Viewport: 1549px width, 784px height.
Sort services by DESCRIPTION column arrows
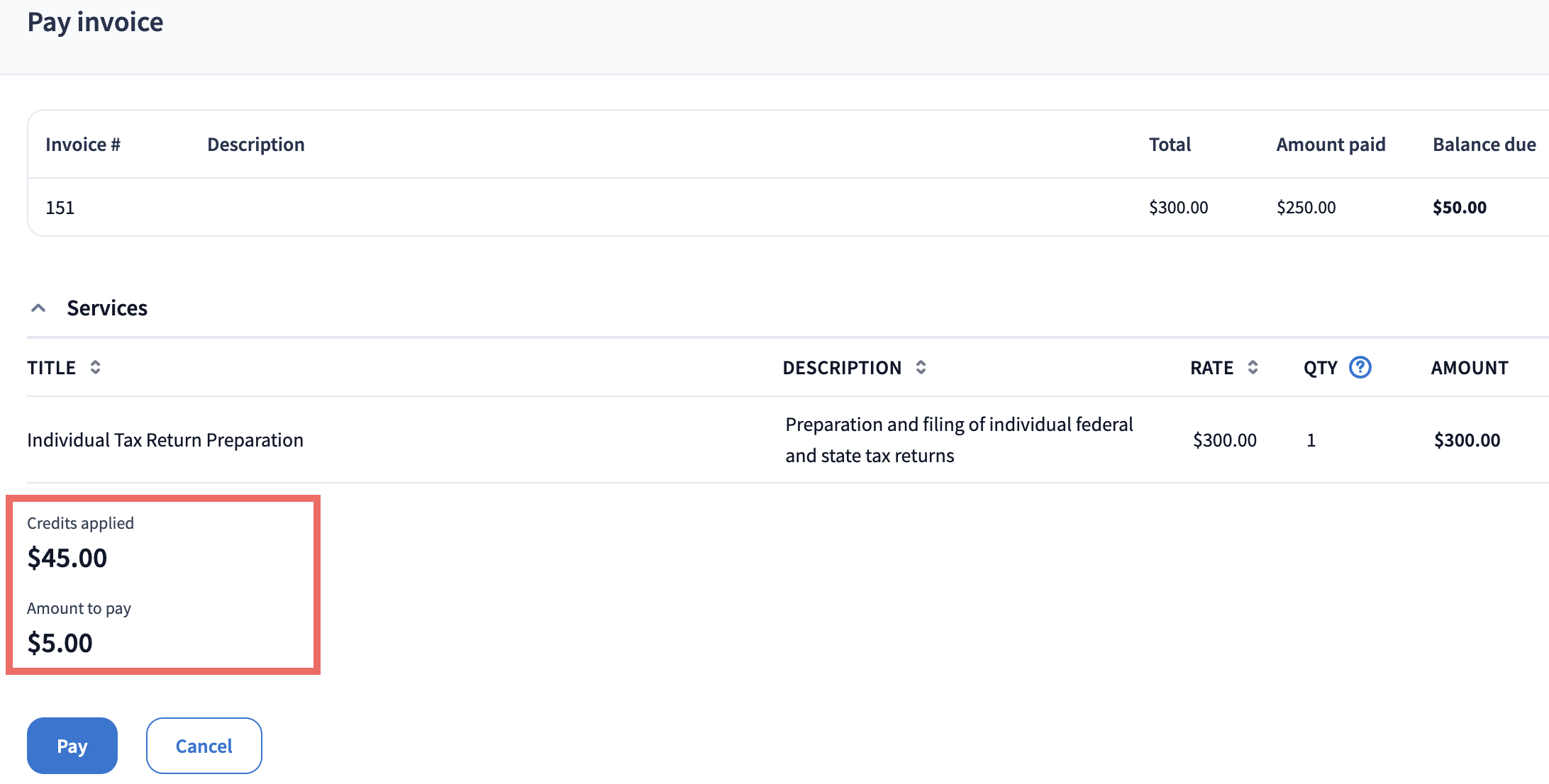point(921,367)
